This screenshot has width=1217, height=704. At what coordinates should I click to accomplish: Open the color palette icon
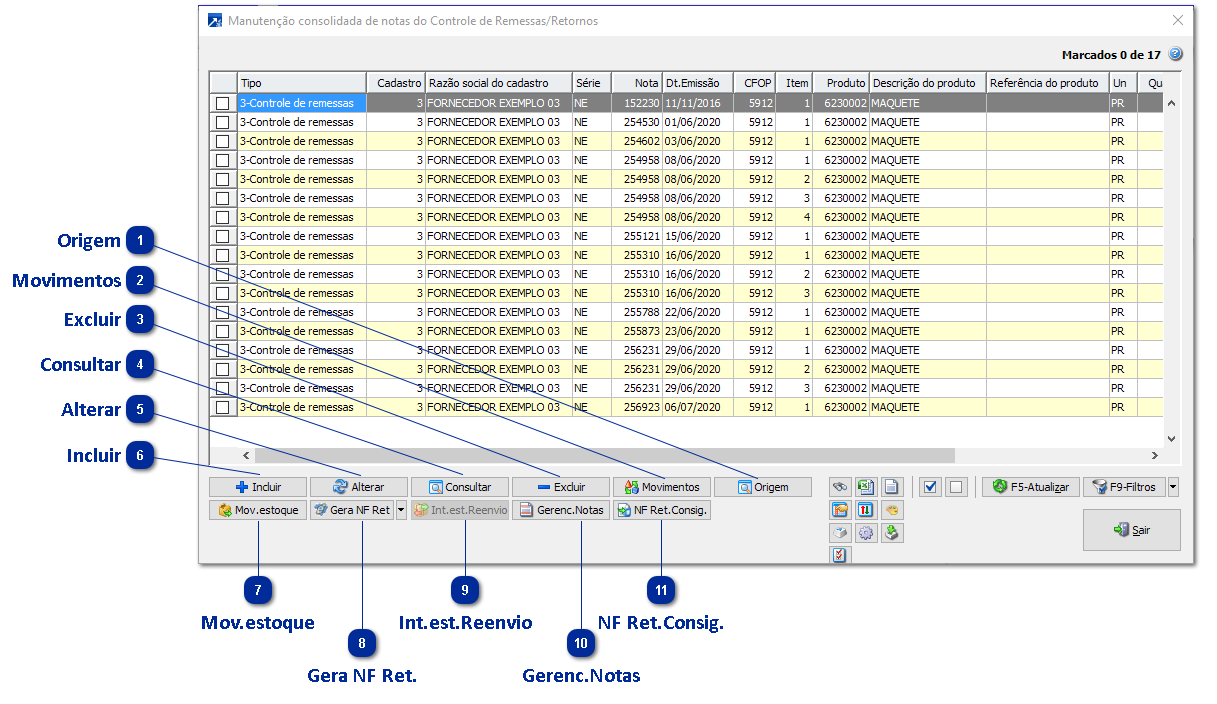[891, 510]
